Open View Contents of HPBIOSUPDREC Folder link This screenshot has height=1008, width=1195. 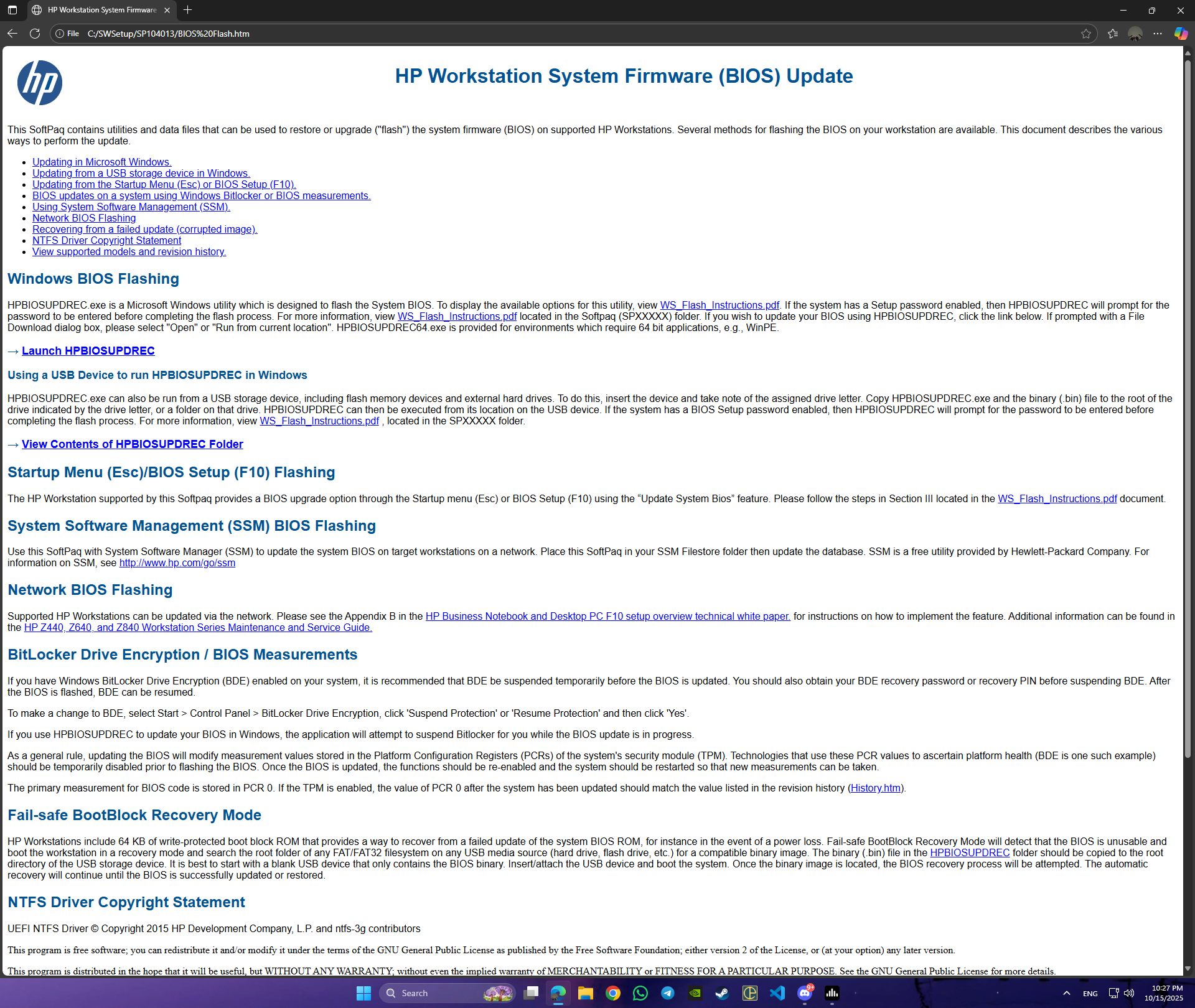[132, 444]
